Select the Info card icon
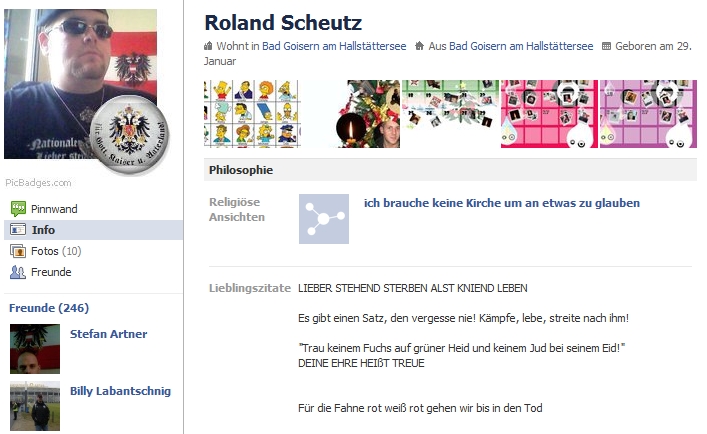Viewport: 707px width, 434px height. tap(18, 230)
